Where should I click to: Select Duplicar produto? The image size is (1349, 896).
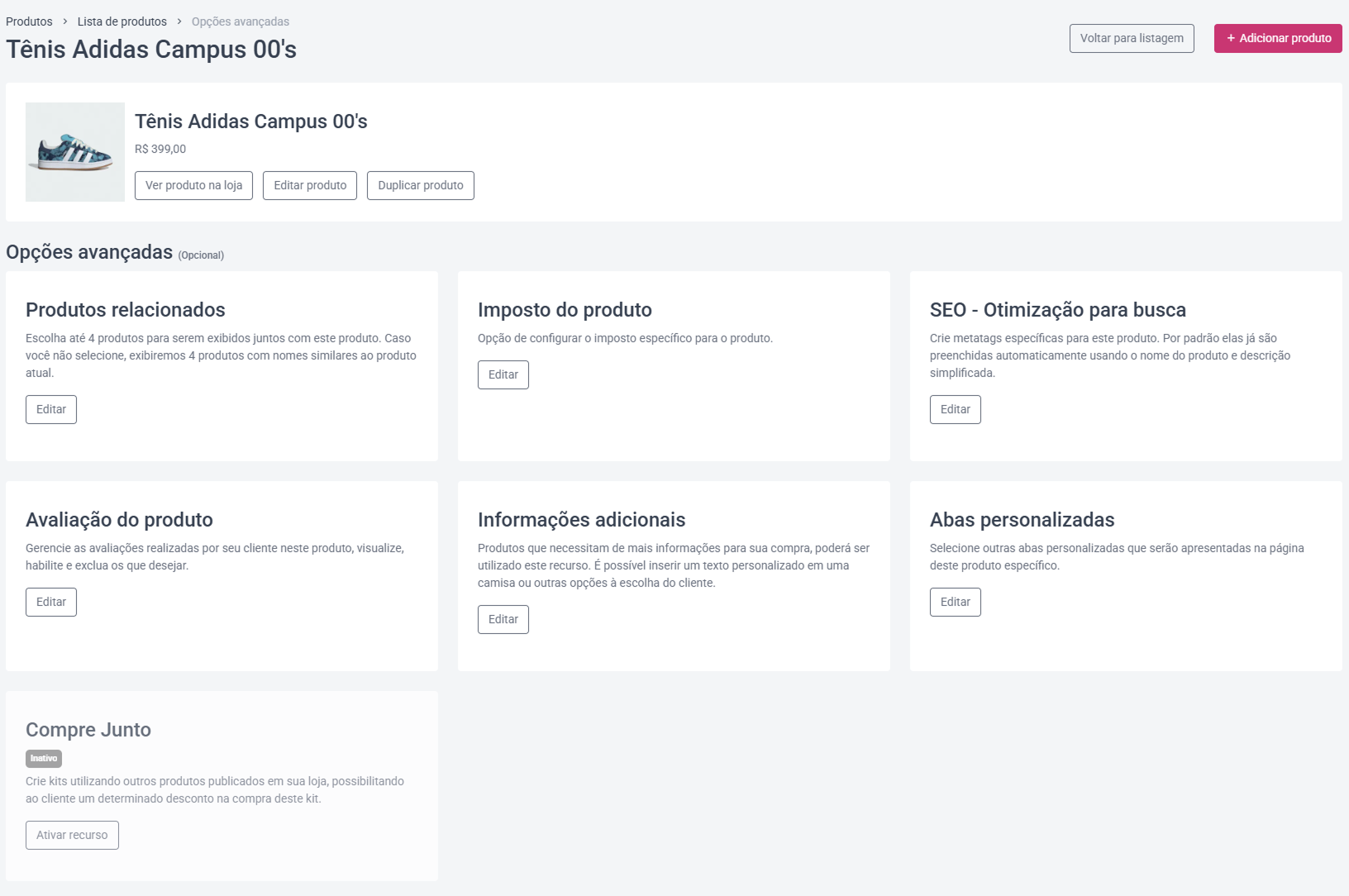pyautogui.click(x=421, y=185)
